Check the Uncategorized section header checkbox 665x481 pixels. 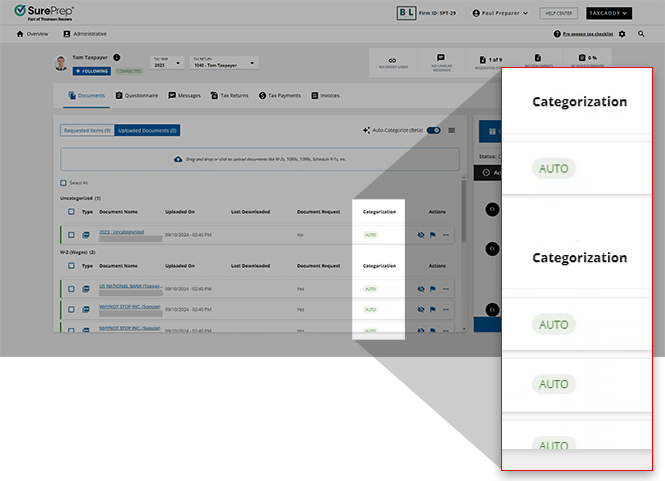(x=71, y=212)
